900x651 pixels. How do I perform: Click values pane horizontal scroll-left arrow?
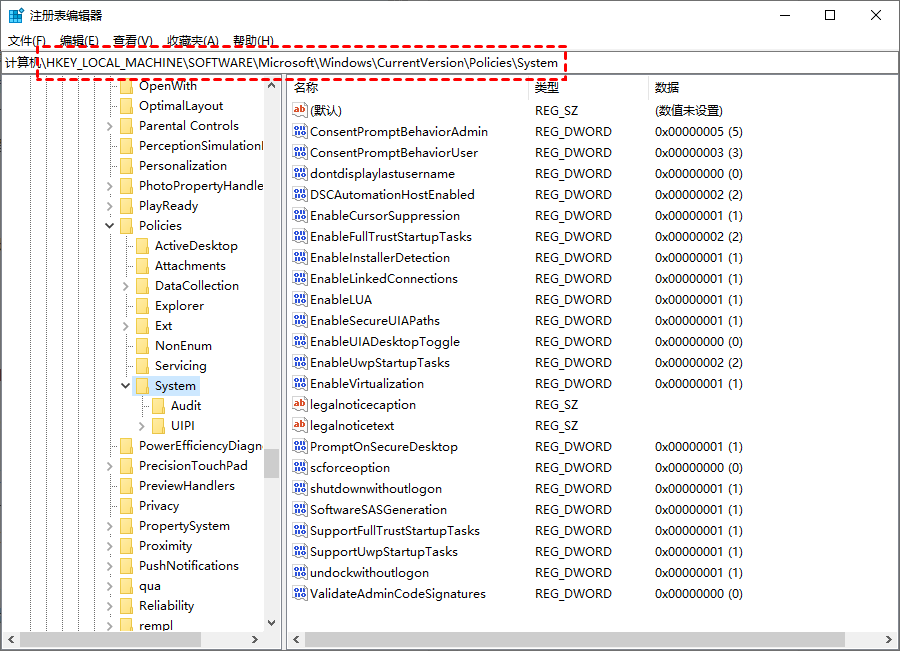(x=296, y=639)
